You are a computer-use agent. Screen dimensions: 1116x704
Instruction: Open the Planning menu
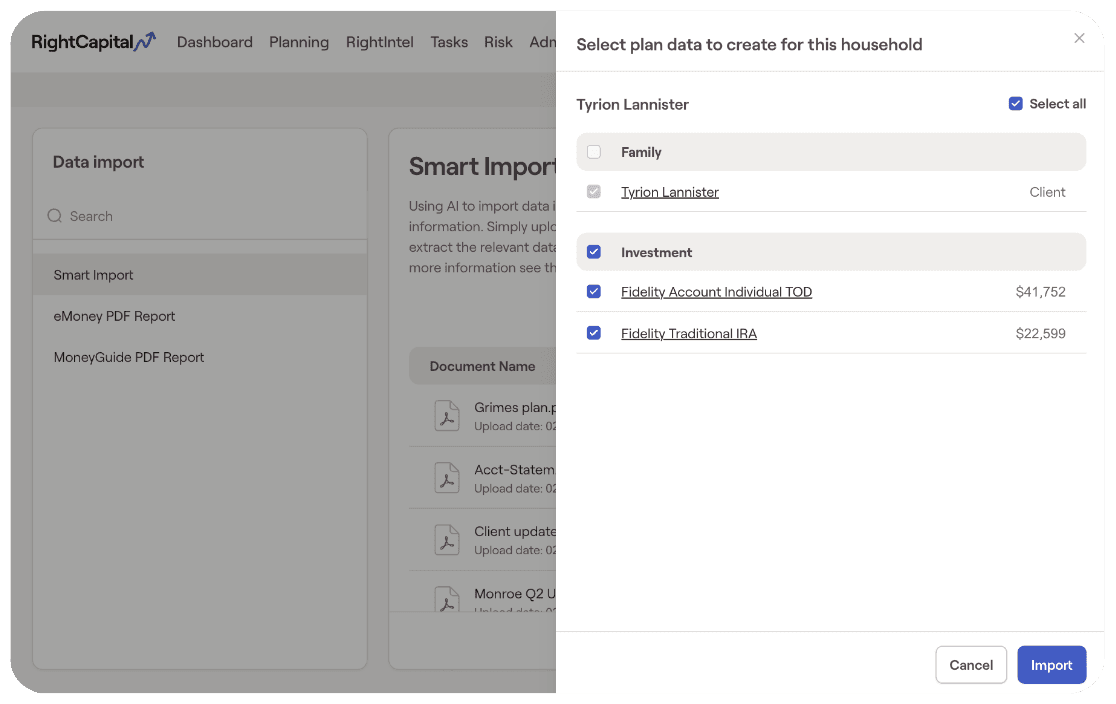(x=299, y=42)
